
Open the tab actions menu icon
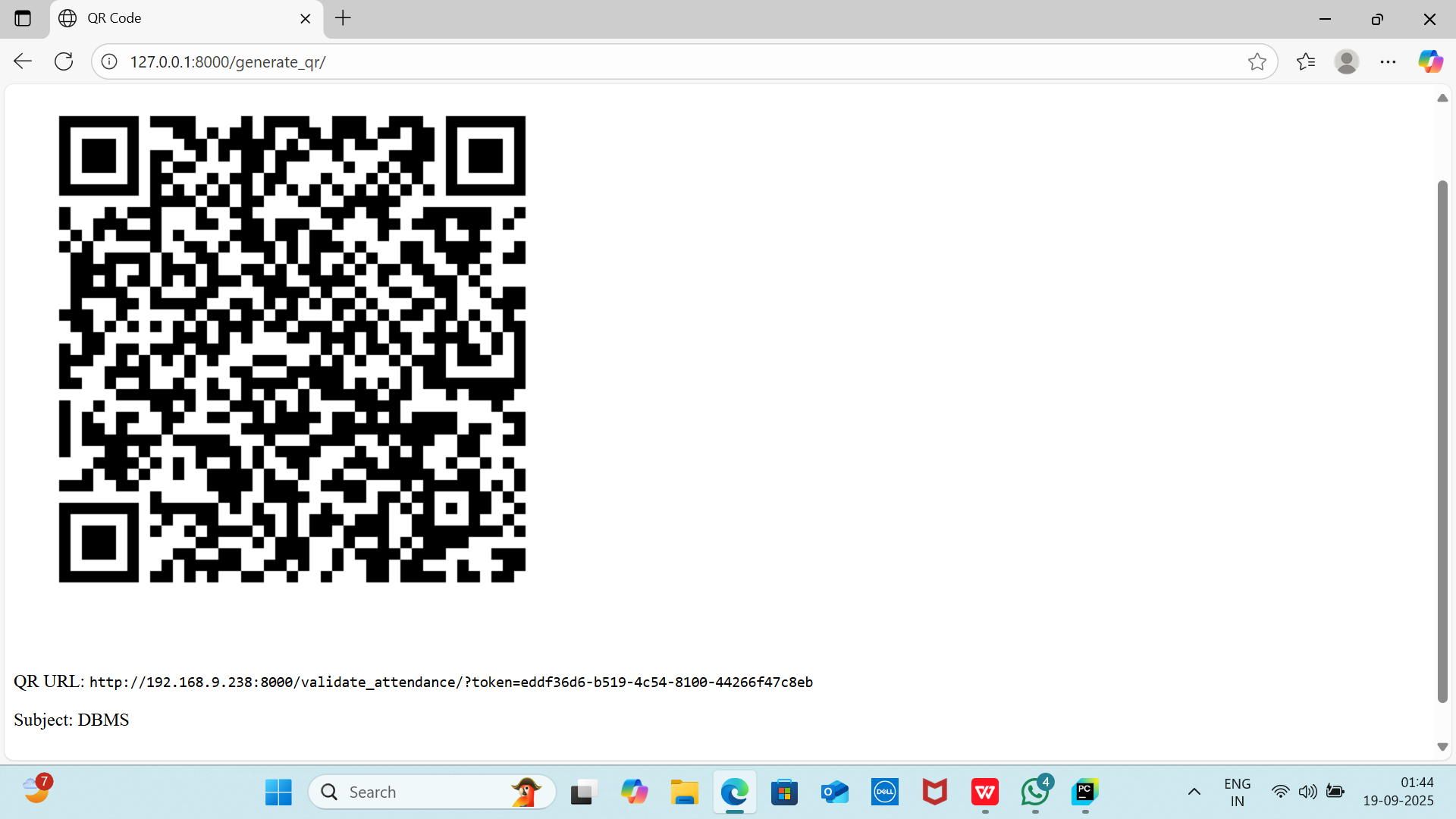(x=23, y=18)
